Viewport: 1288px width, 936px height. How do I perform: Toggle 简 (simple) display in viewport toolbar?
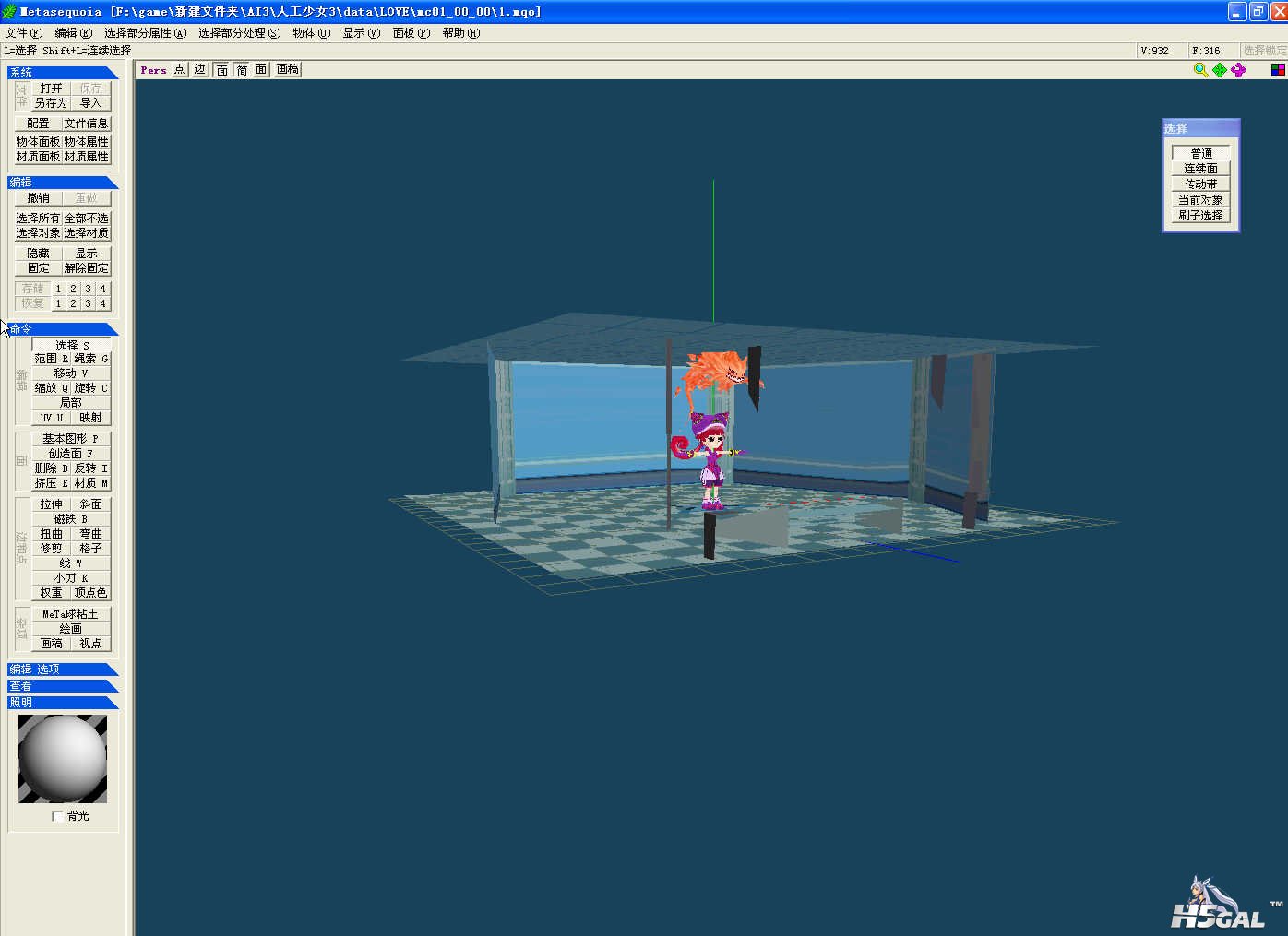[x=242, y=70]
